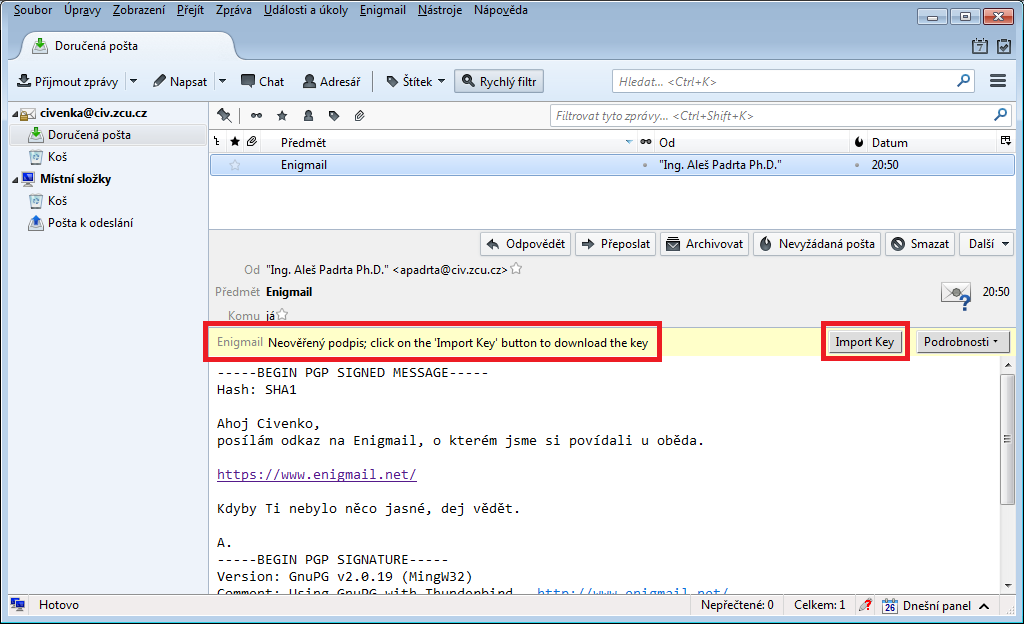Open the Podrobnosti details dropdown
This screenshot has width=1024, height=624.
click(x=963, y=342)
